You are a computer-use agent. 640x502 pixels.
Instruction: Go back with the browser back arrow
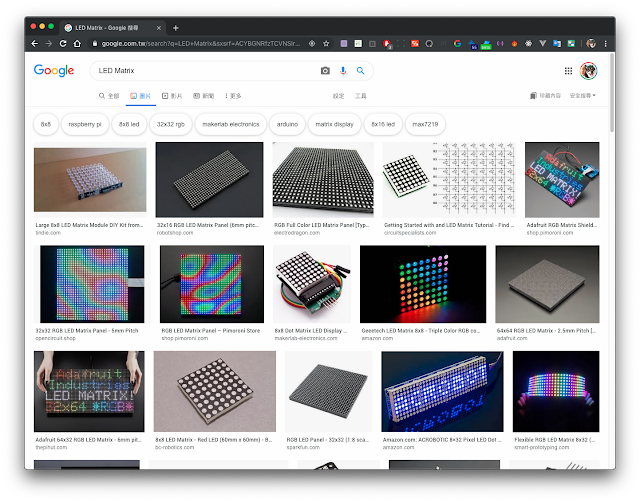click(35, 44)
